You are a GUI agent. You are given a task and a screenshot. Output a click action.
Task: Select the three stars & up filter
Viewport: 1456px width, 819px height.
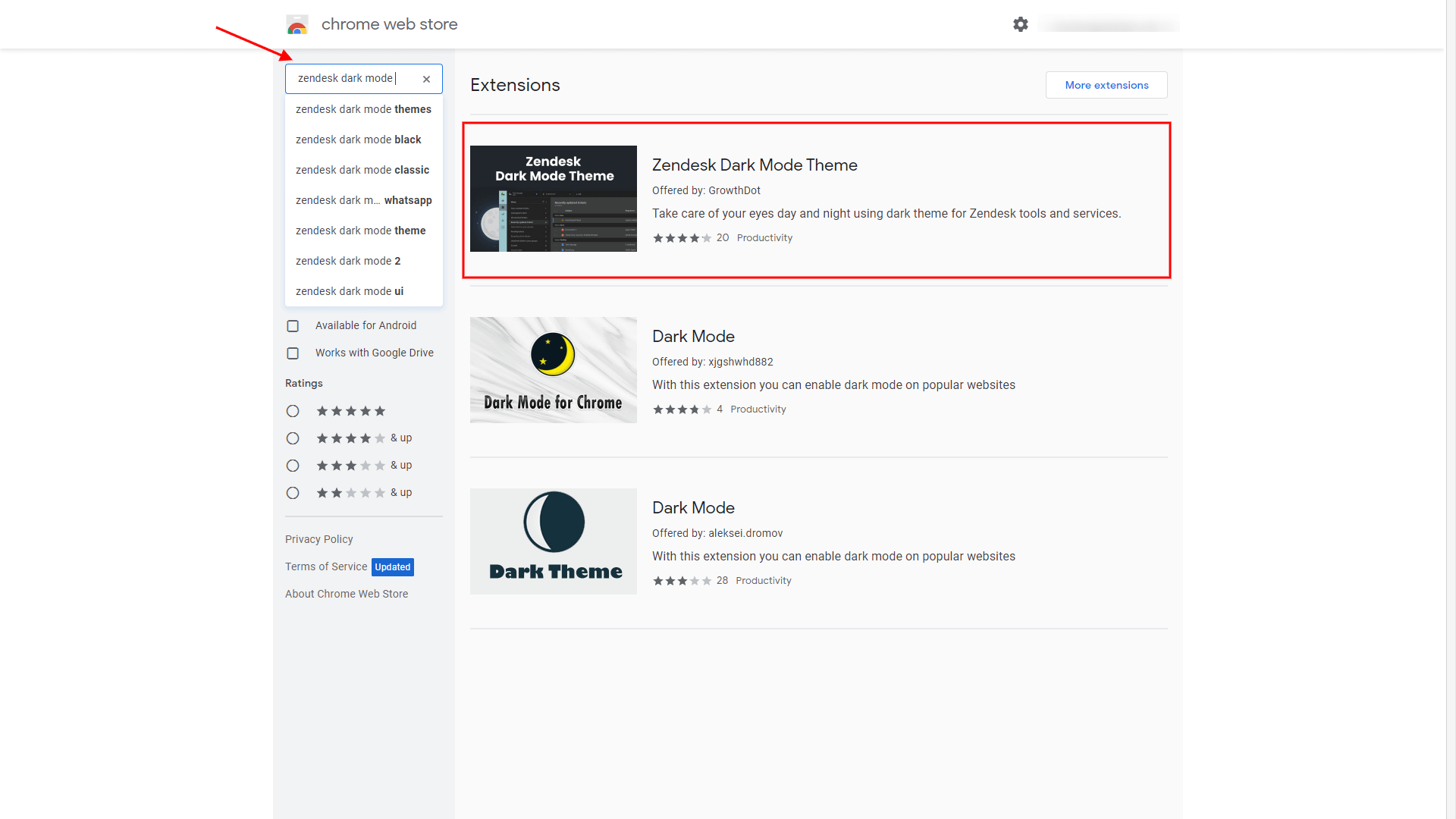293,466
